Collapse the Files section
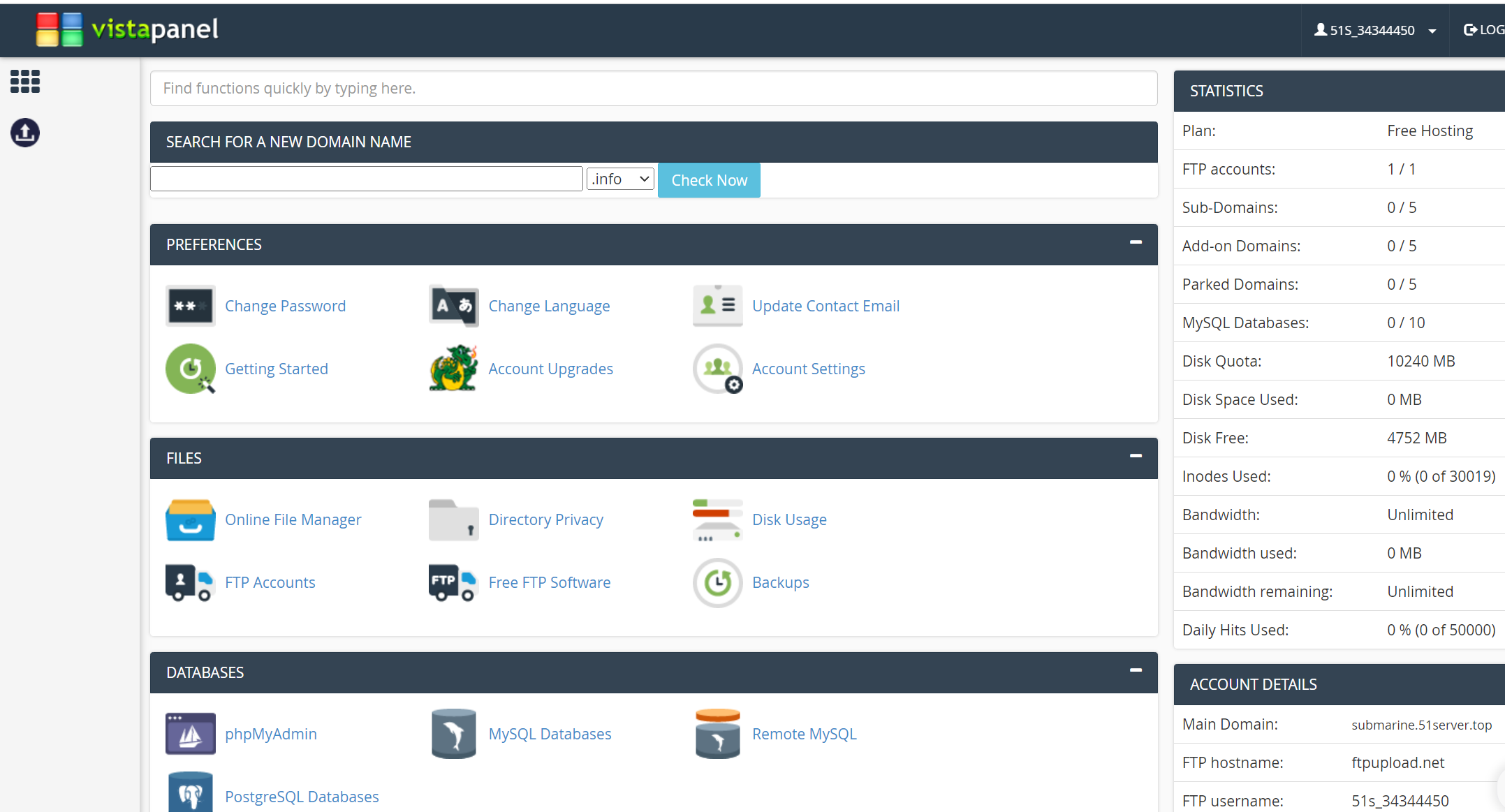Viewport: 1505px width, 812px height. (x=1136, y=456)
